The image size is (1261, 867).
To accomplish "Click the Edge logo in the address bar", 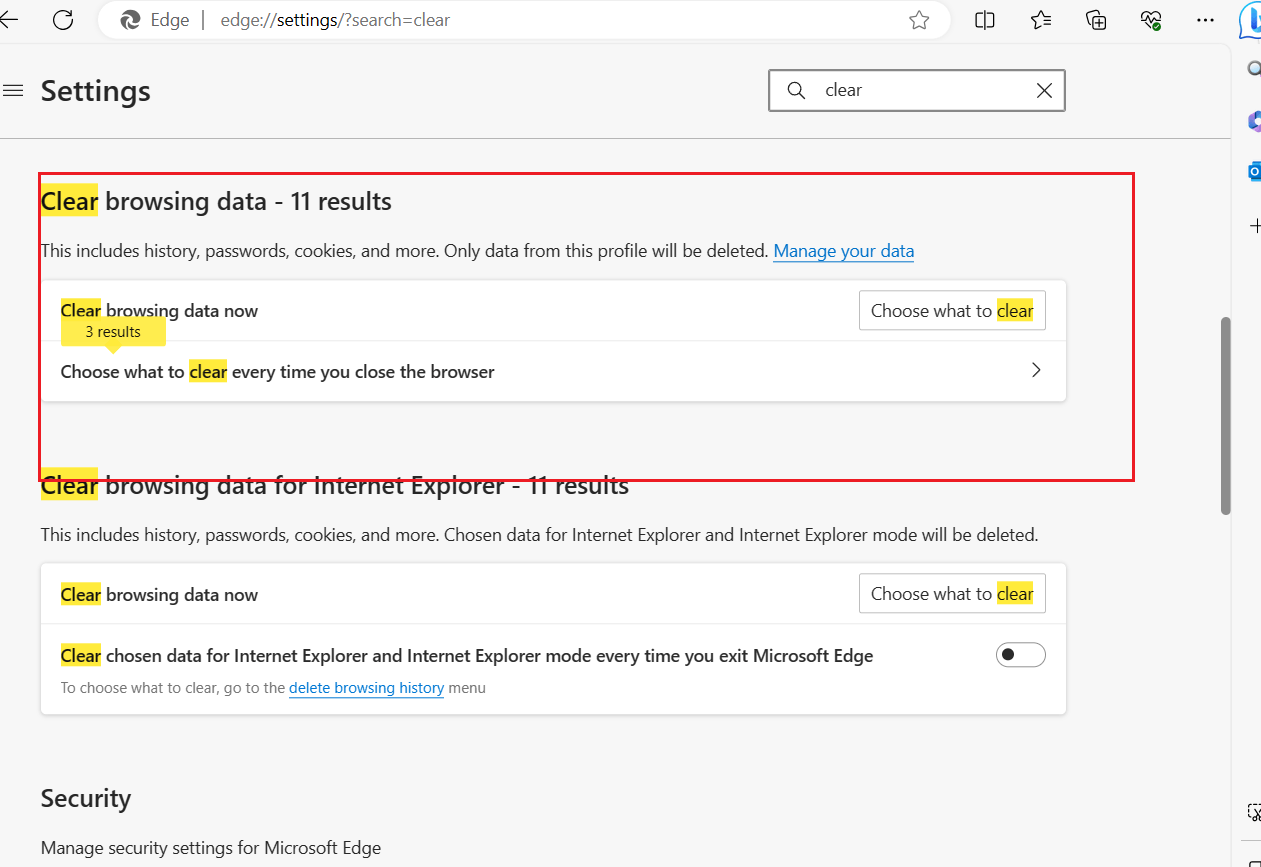I will pos(130,20).
